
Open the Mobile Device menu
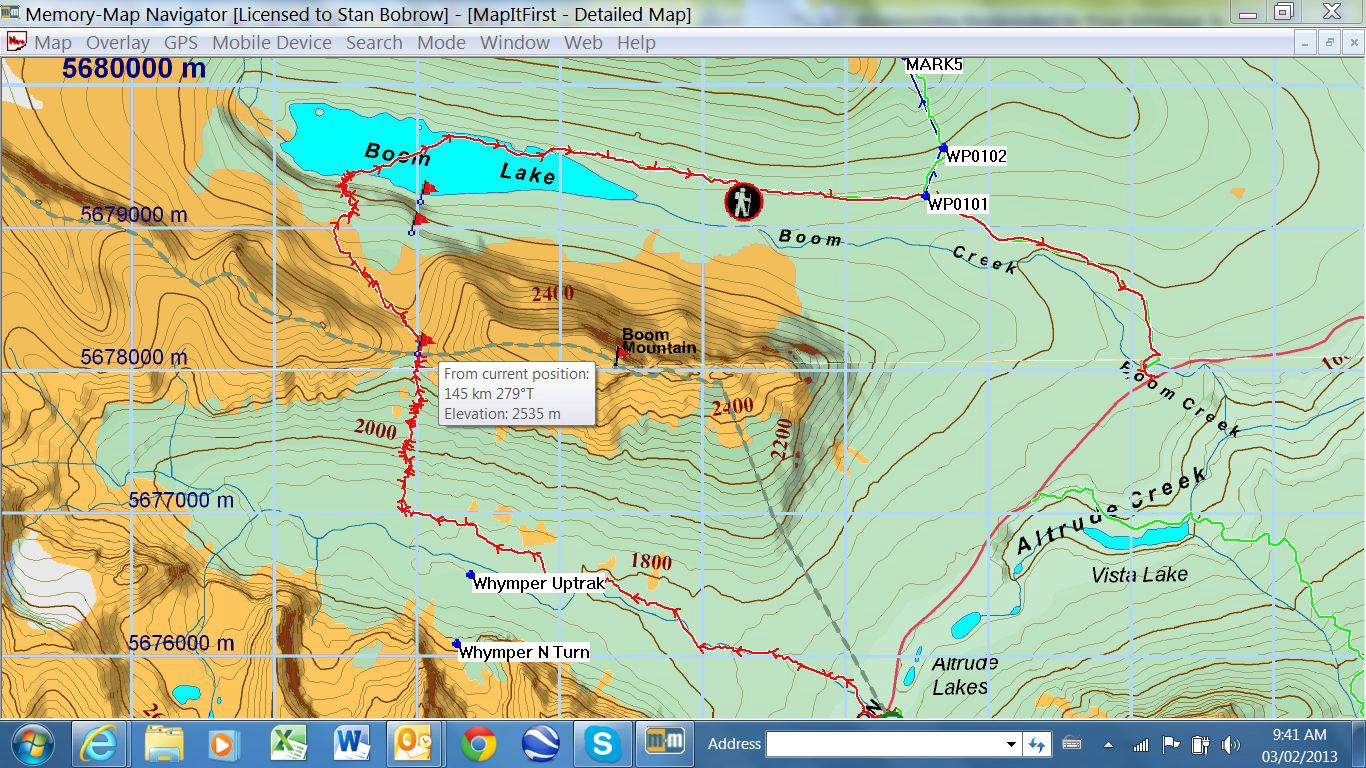(x=271, y=42)
